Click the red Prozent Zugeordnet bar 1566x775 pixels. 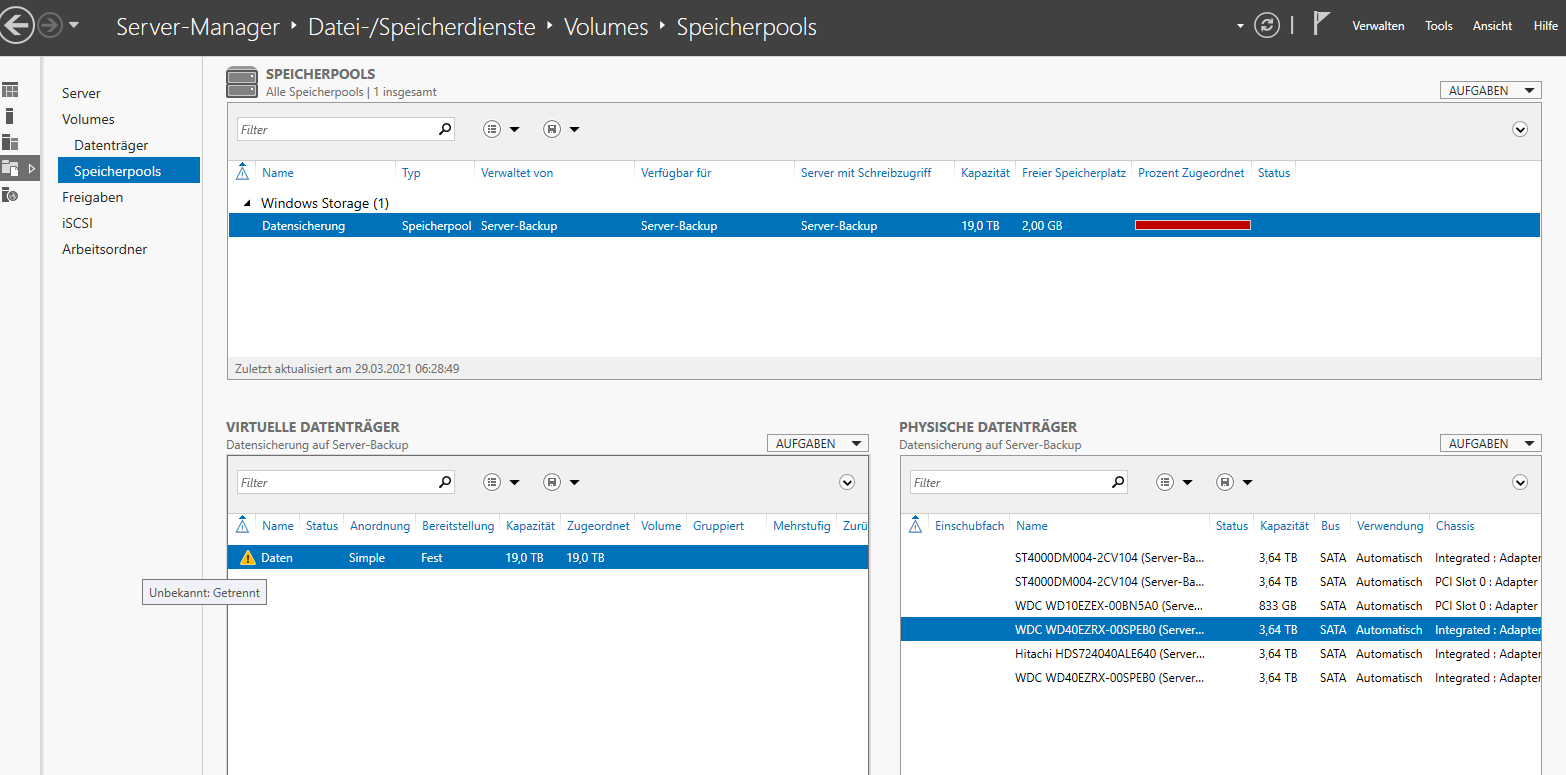coord(1193,225)
